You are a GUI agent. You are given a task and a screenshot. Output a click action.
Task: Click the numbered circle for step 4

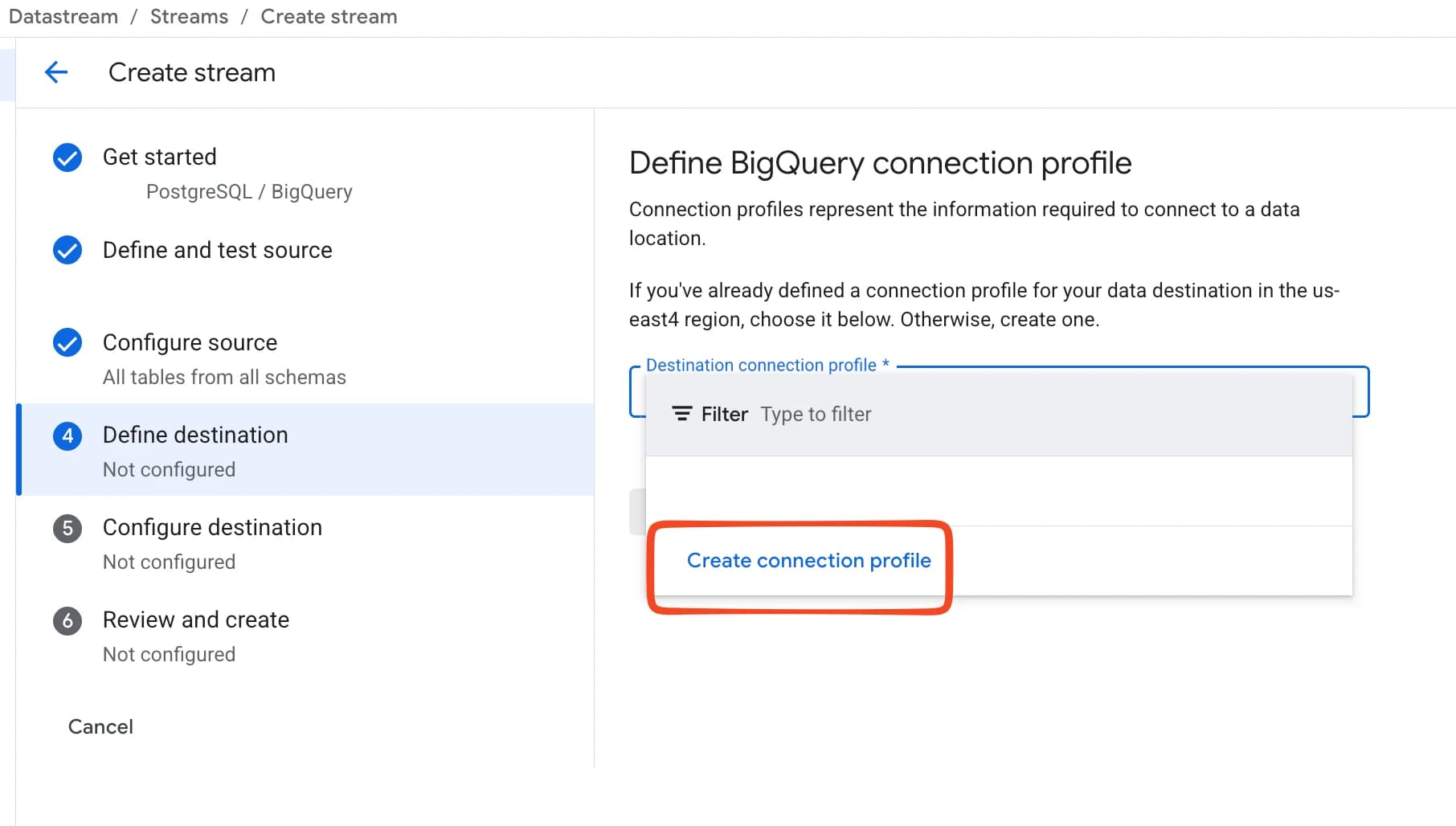point(67,435)
